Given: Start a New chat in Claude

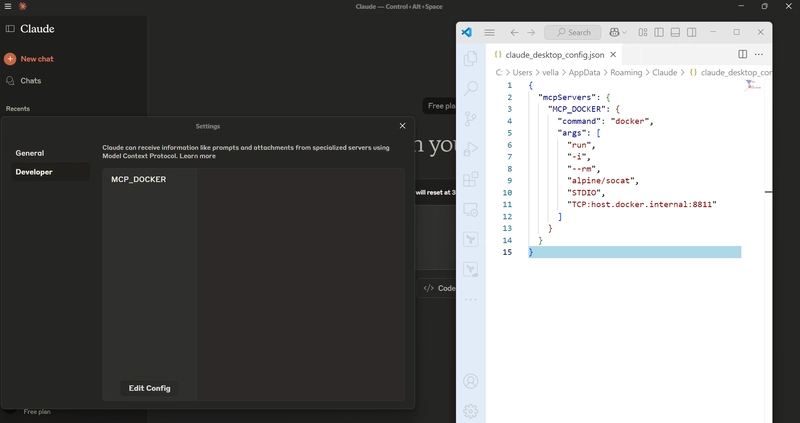Looking at the screenshot, I should 29,59.
